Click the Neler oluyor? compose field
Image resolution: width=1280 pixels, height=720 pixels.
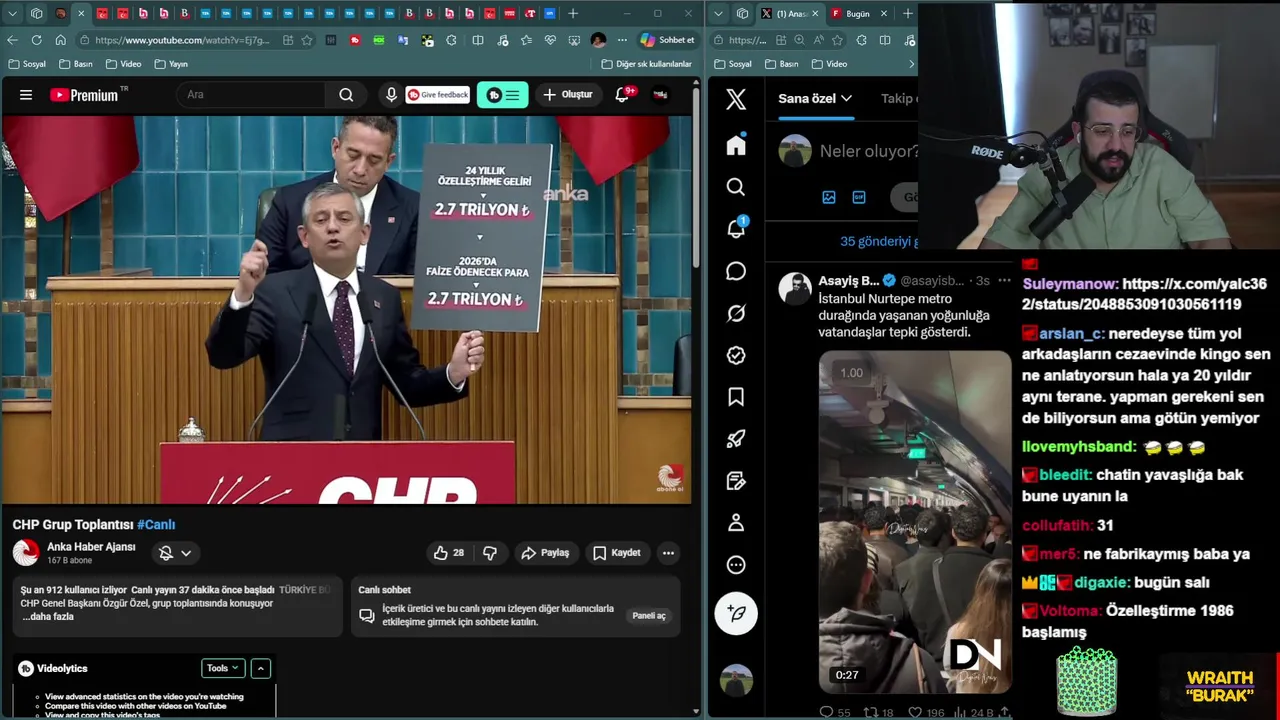pyautogui.click(x=868, y=151)
